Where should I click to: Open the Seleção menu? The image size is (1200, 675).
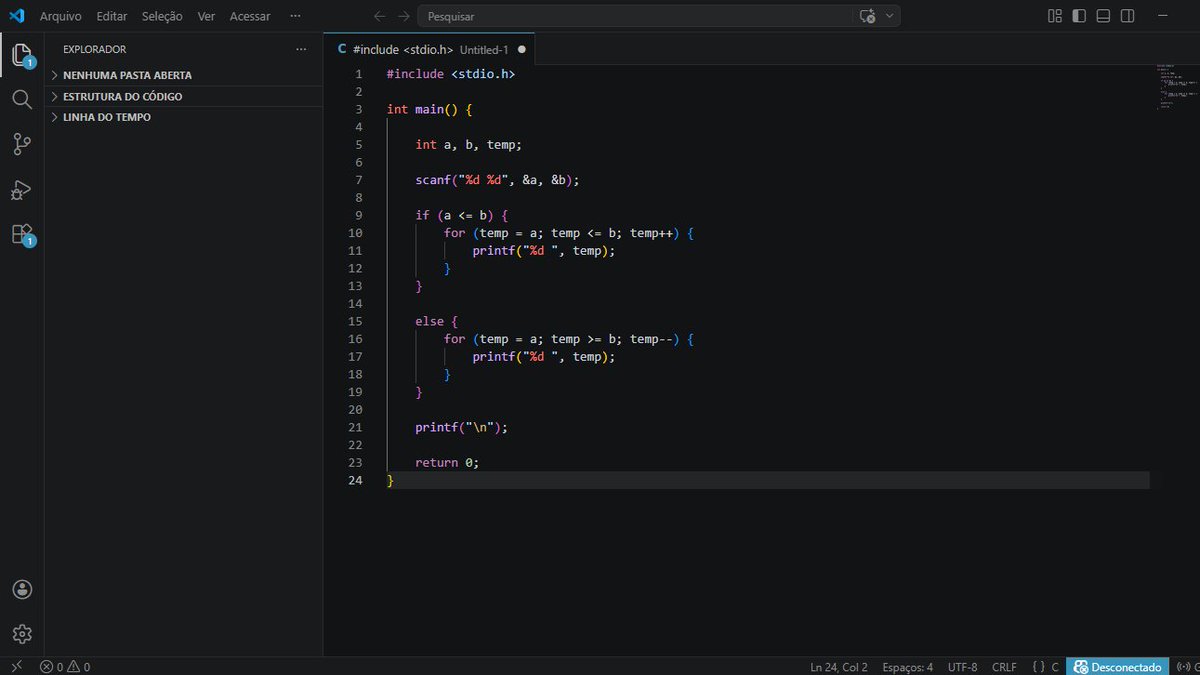[162, 16]
